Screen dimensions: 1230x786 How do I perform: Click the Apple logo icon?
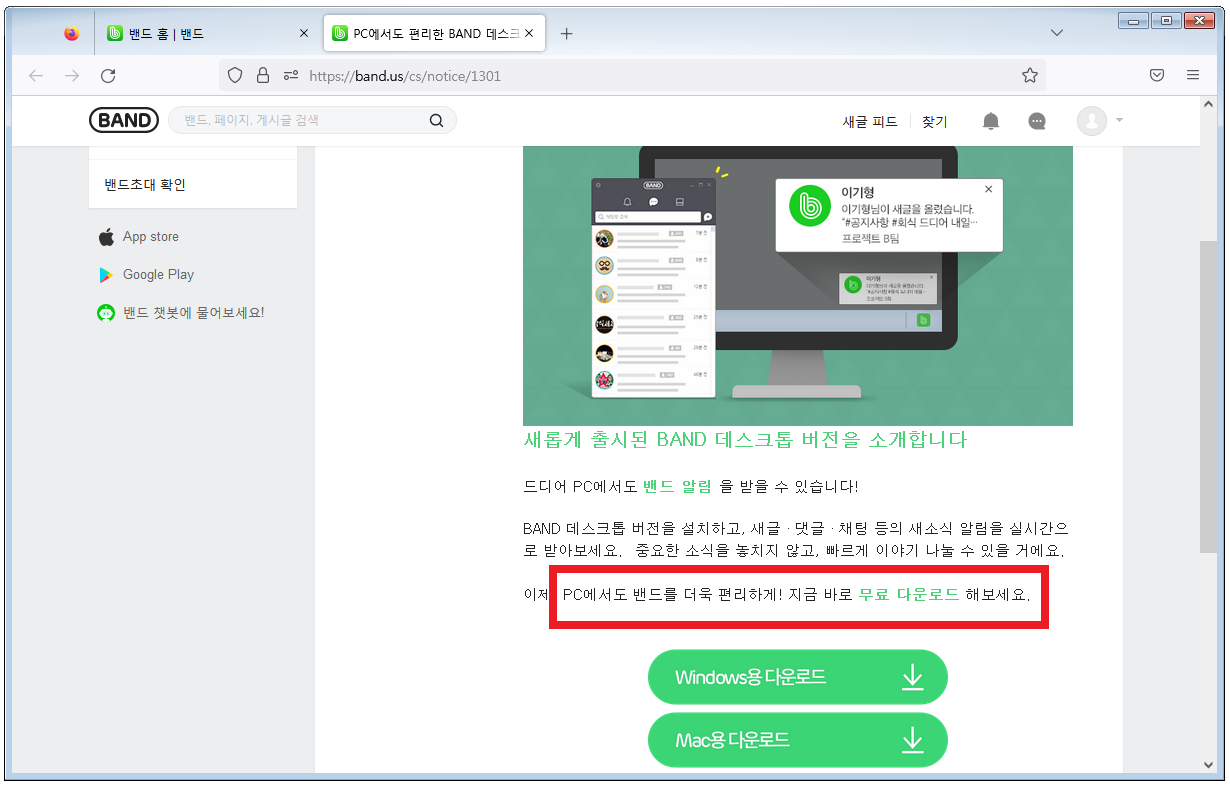click(x=106, y=237)
